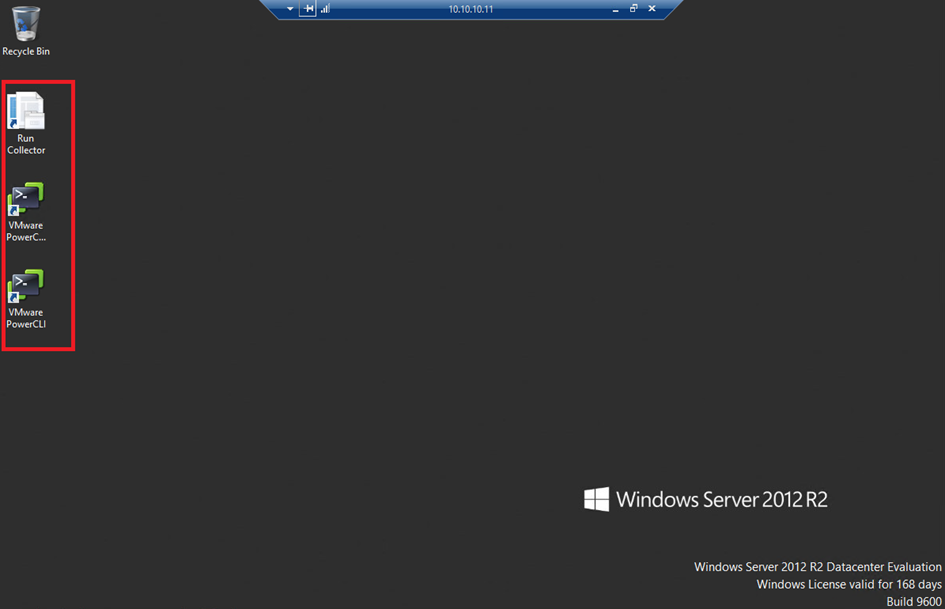The image size is (945, 609).
Task: Click the 10.10.10.11 connection bar title
Action: pos(471,10)
